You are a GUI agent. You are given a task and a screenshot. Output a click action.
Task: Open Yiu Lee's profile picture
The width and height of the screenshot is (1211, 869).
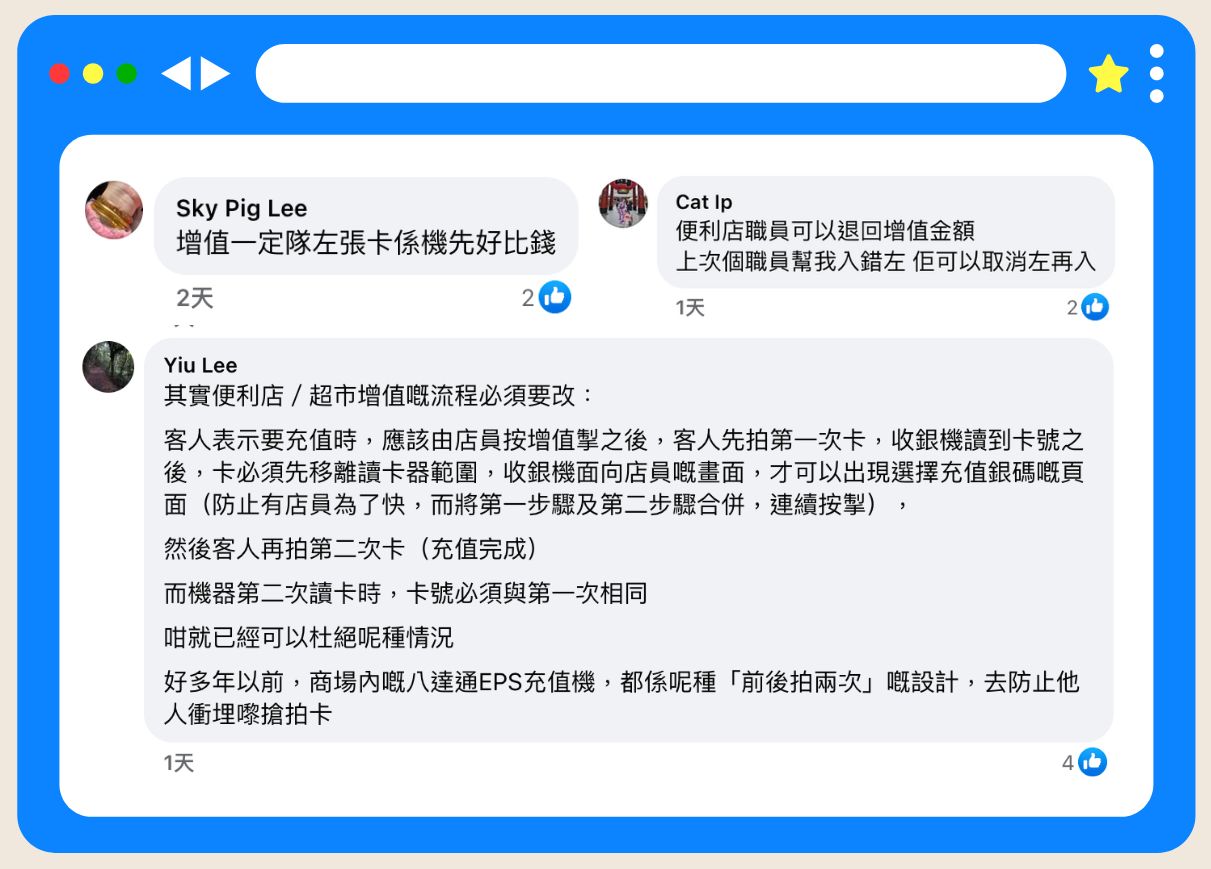coord(108,366)
